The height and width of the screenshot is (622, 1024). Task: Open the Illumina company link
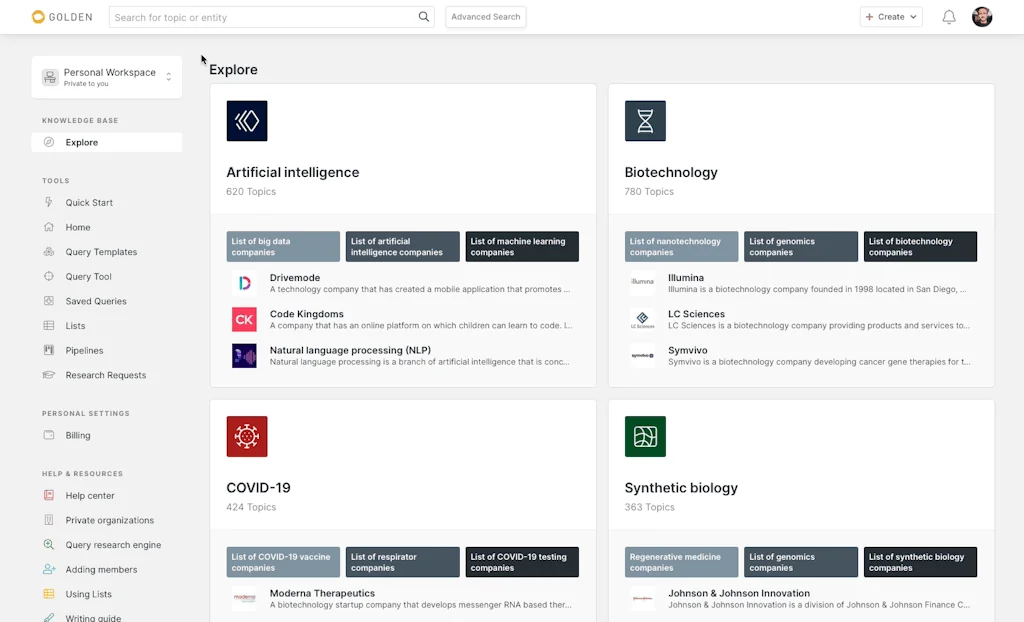[x=686, y=278]
